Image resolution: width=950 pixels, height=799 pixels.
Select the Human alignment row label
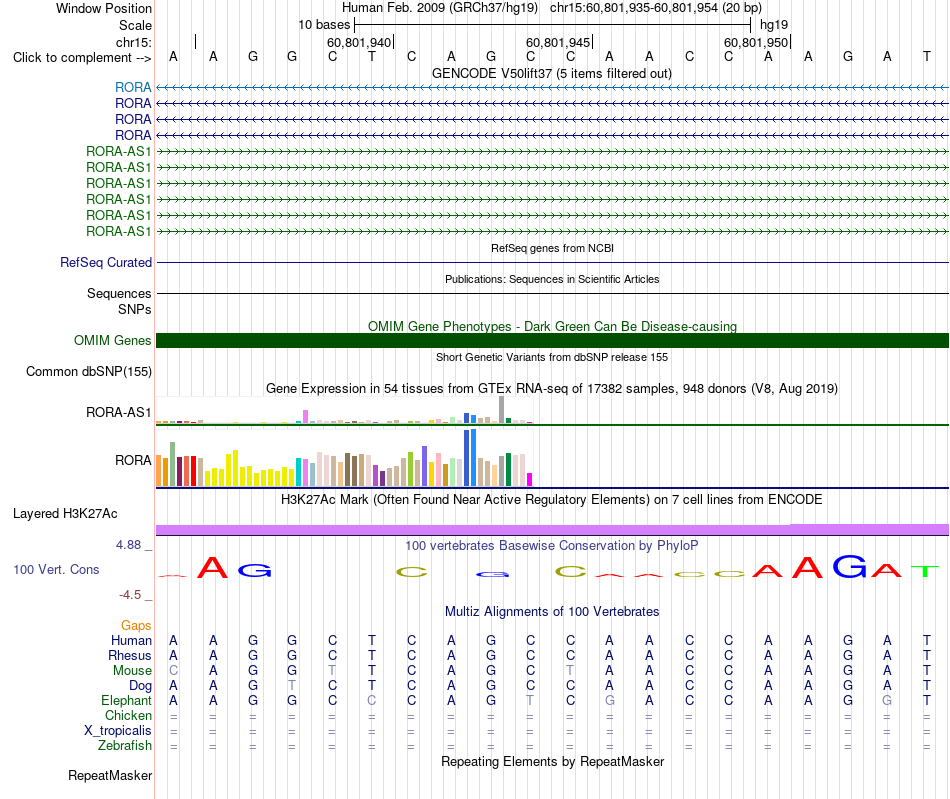click(x=131, y=641)
